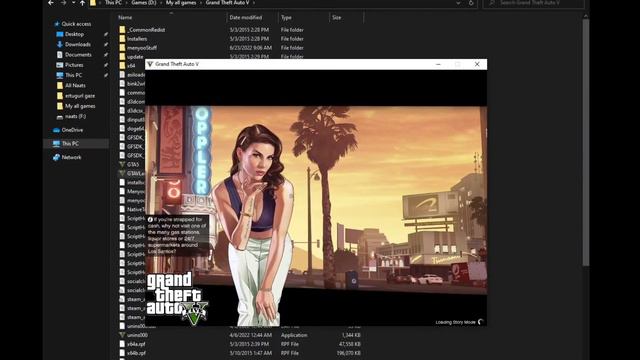Open pinned 'This PC' under Quick access
The height and width of the screenshot is (360, 640).
click(x=73, y=75)
